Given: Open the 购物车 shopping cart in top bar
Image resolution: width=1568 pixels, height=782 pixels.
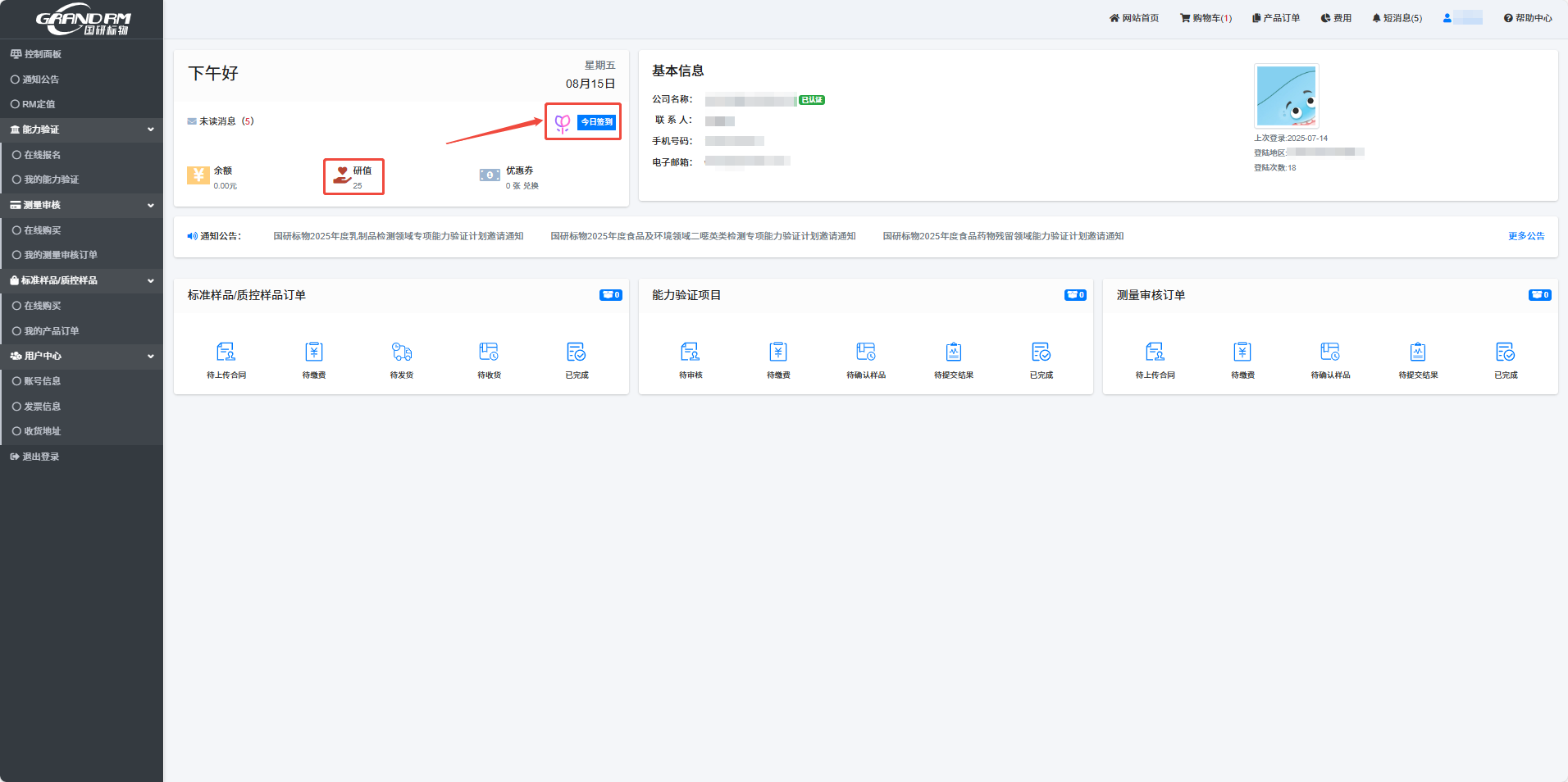Looking at the screenshot, I should [1206, 18].
